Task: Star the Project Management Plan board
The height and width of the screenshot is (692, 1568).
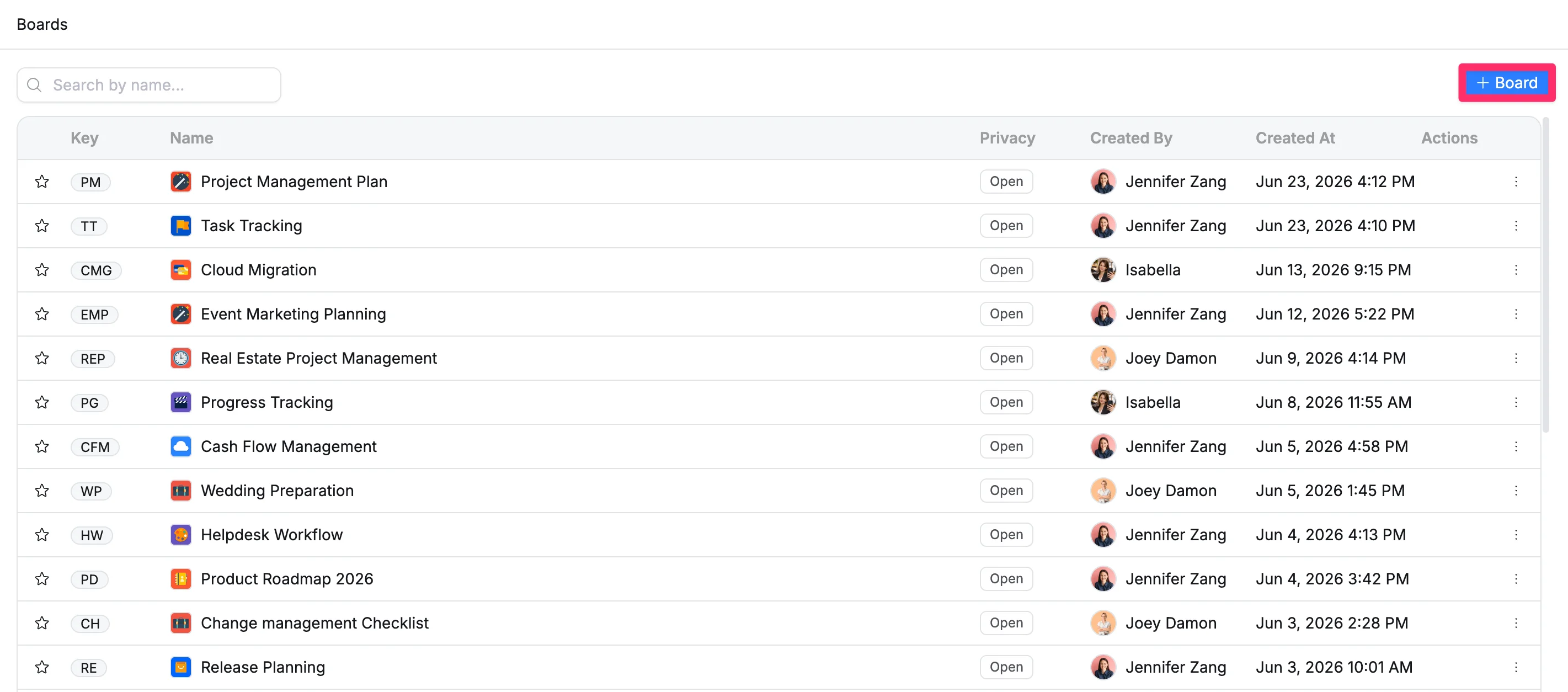Action: [42, 182]
